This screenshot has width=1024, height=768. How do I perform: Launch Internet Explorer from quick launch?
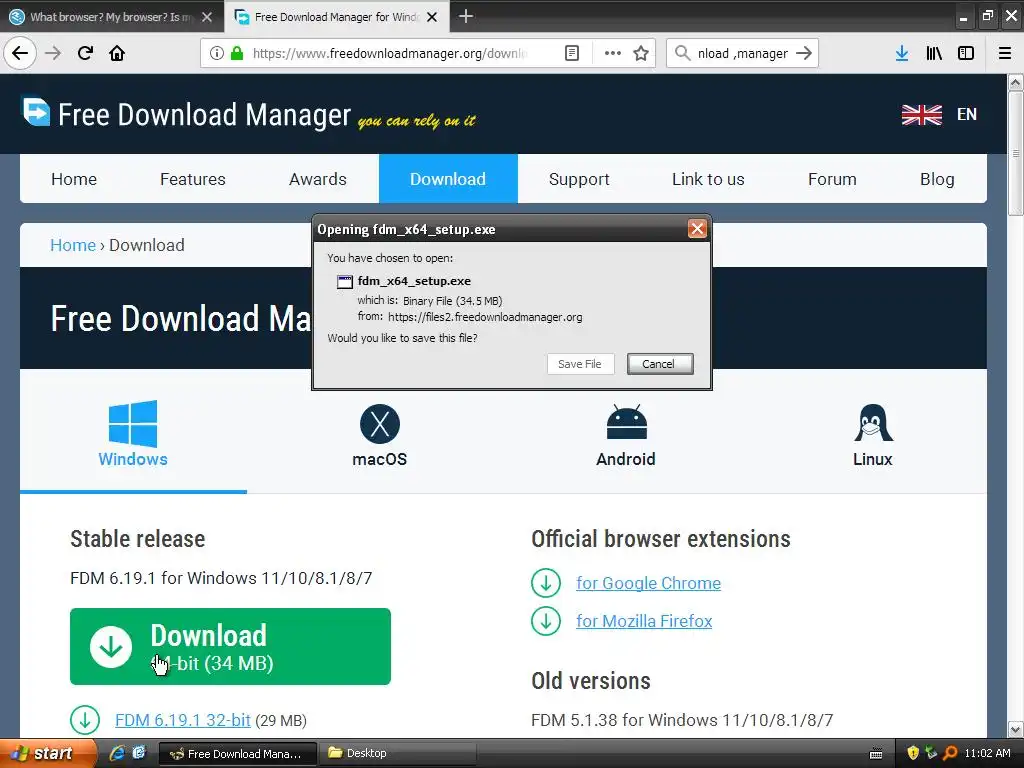click(x=117, y=753)
